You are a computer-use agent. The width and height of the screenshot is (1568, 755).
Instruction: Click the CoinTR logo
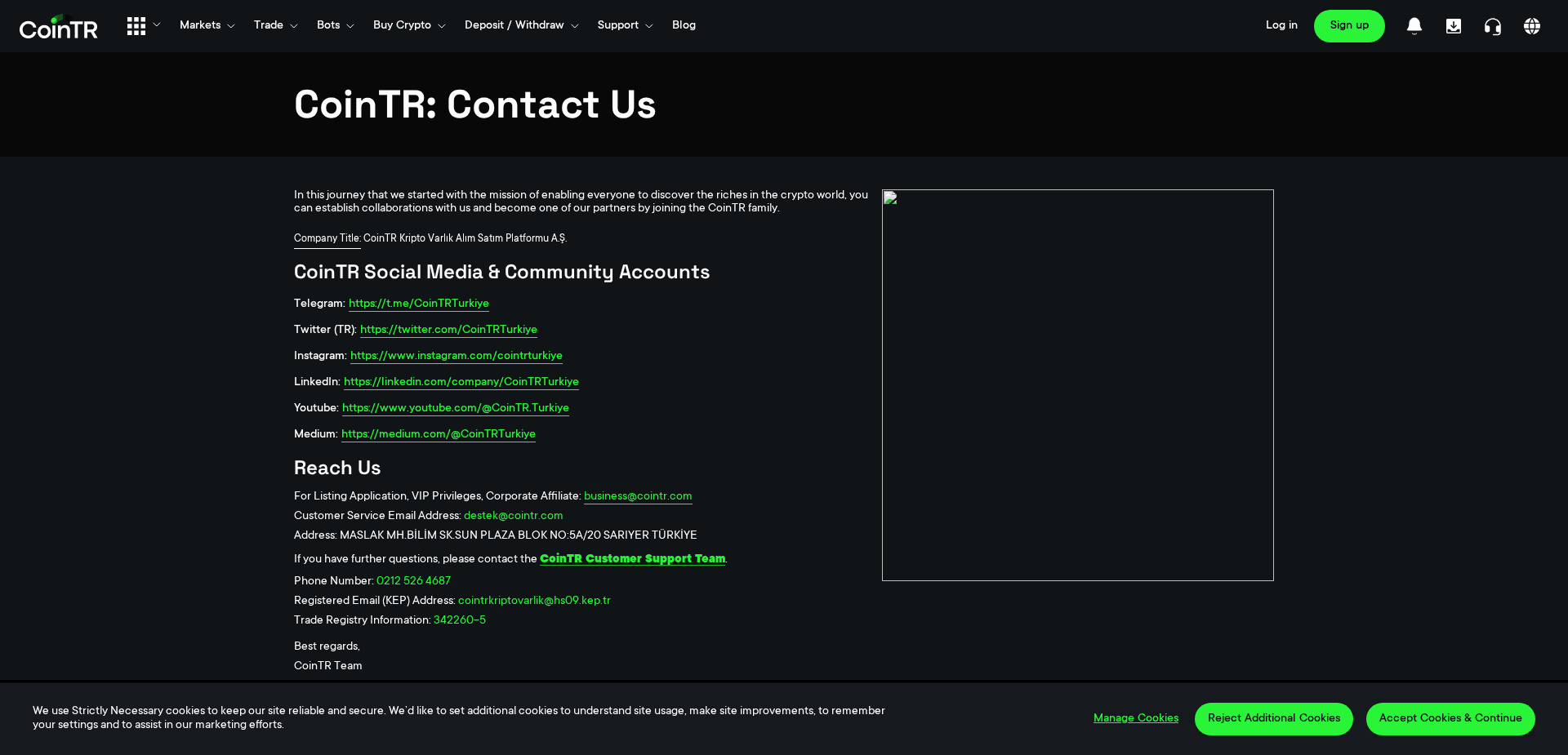[x=58, y=26]
